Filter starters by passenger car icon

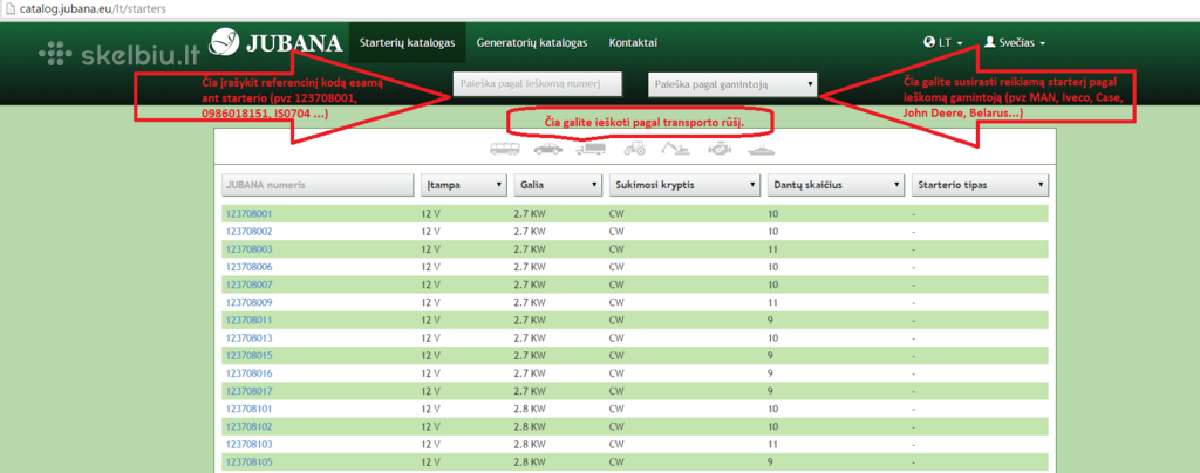point(548,150)
